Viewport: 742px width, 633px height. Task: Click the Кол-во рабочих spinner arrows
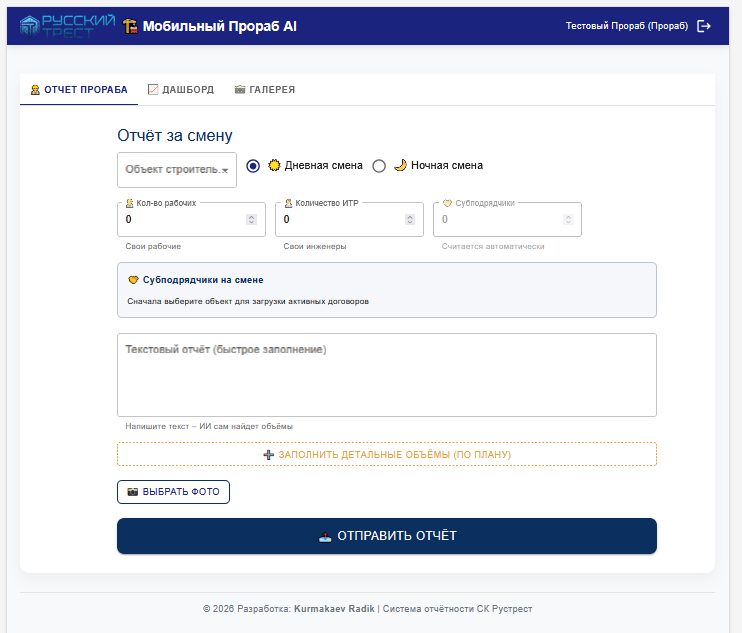pyautogui.click(x=251, y=220)
